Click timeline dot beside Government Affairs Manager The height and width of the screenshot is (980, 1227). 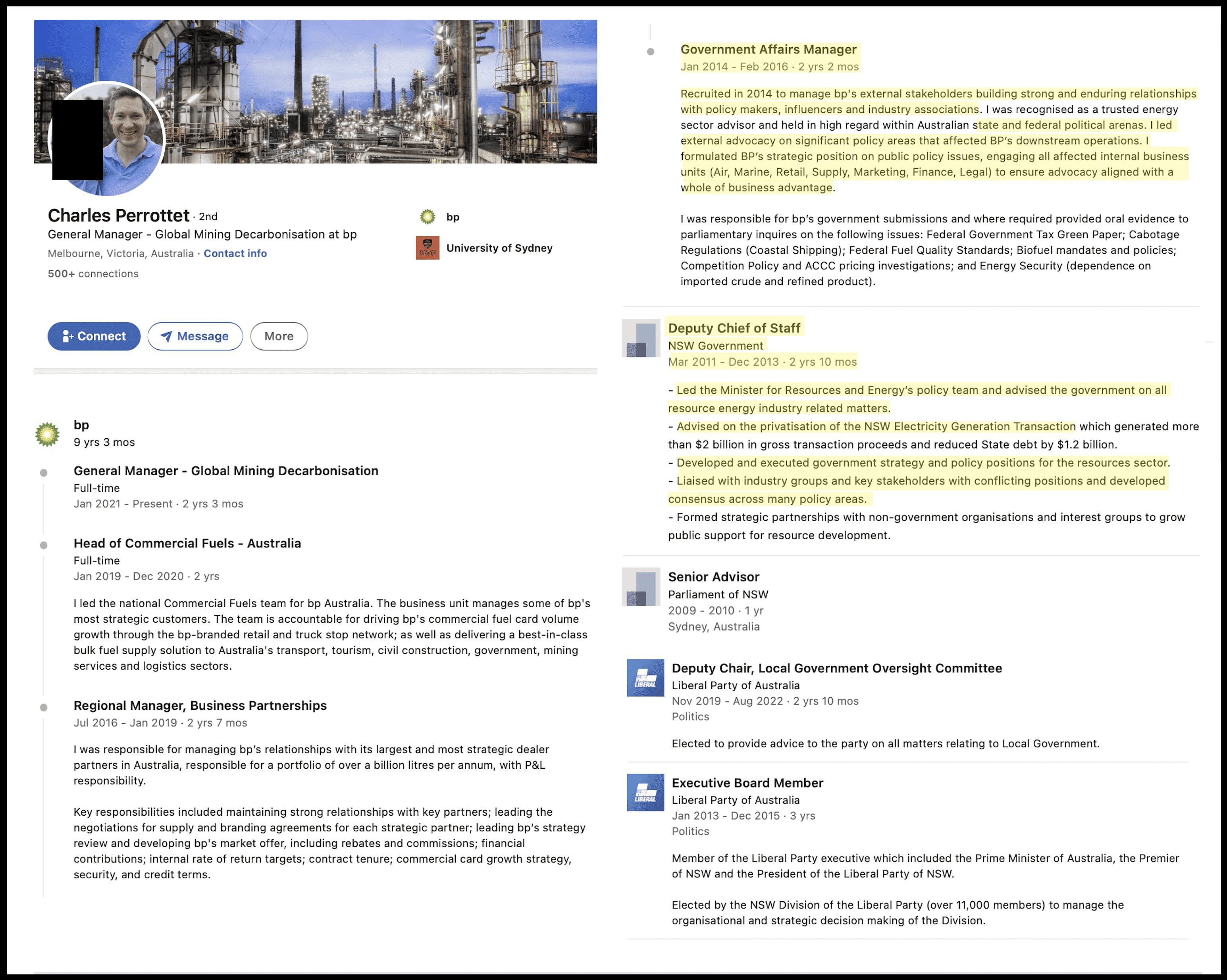coord(651,52)
